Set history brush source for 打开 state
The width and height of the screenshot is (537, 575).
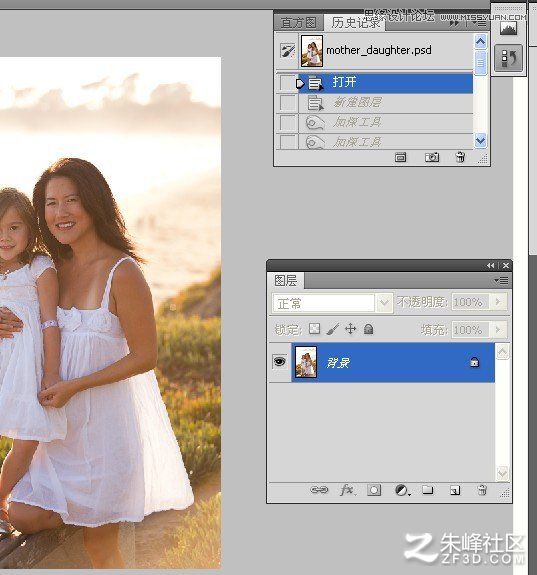click(x=286, y=83)
